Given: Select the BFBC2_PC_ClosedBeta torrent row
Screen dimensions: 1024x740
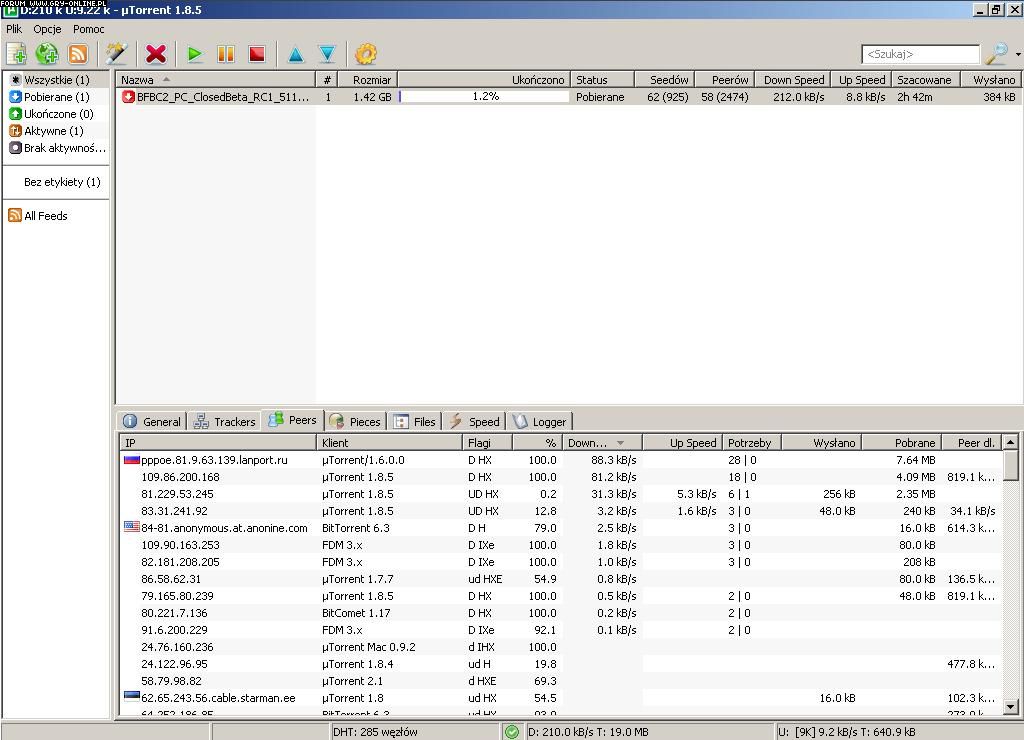Looking at the screenshot, I should point(568,97).
